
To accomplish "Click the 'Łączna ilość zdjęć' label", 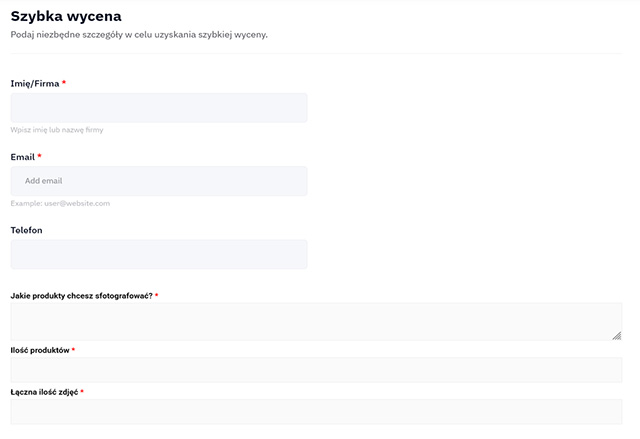I will (x=44, y=392).
